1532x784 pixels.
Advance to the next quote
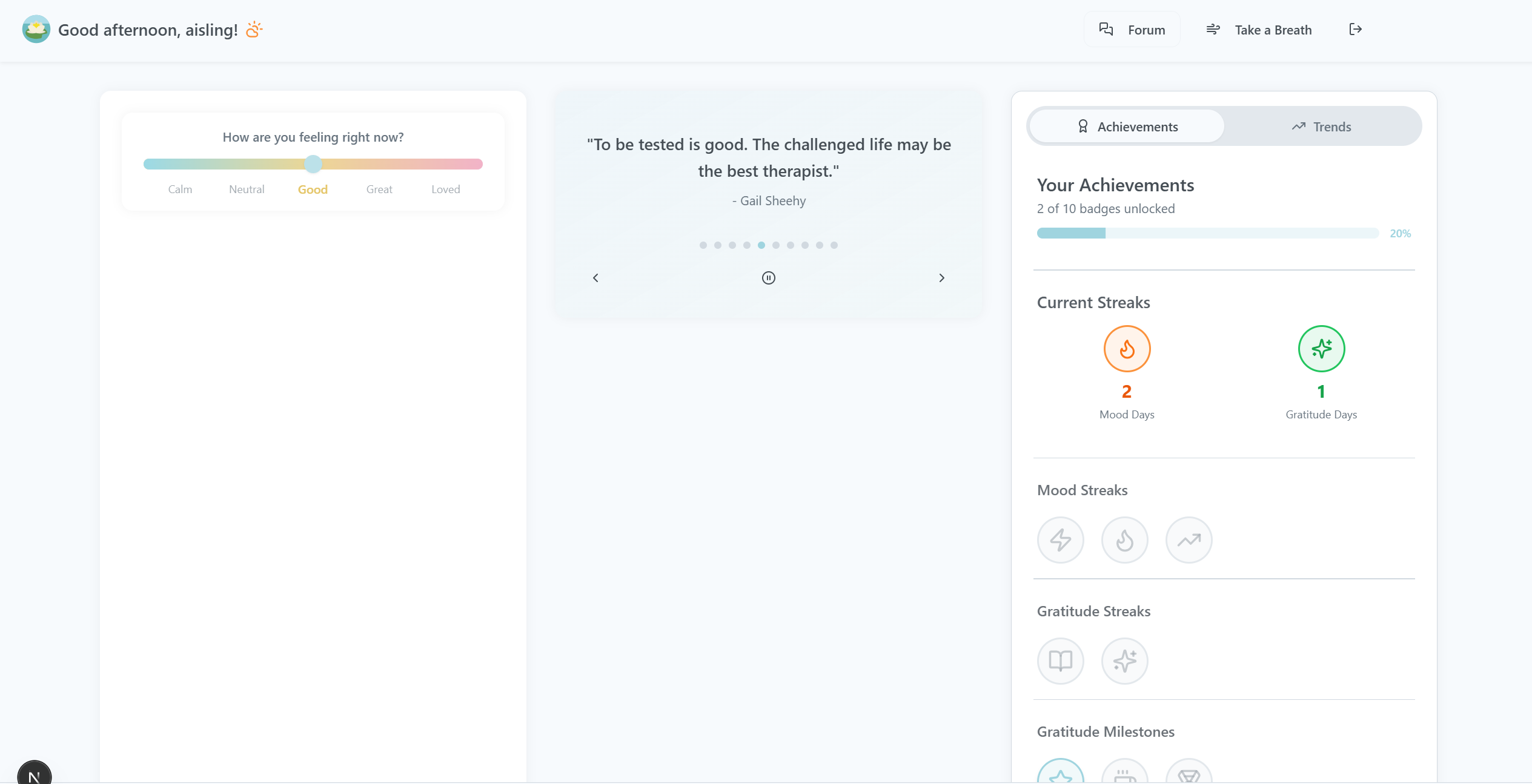coord(941,278)
